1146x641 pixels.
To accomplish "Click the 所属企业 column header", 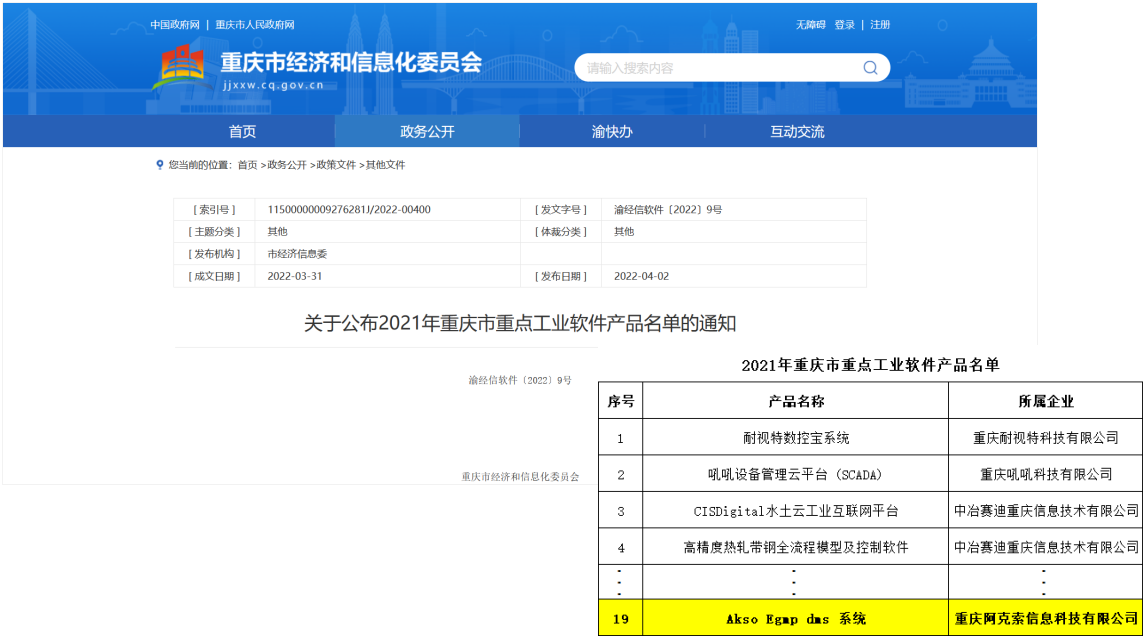I will [x=1045, y=401].
